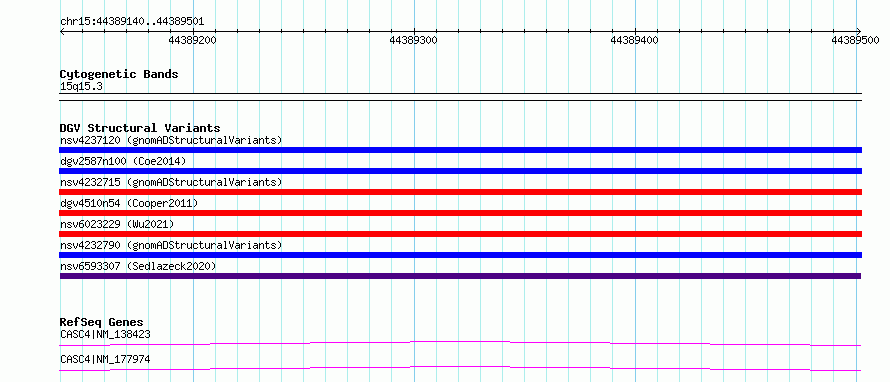890x382 pixels.
Task: Click the blue bar under nsv4237120
Action: 460,150
